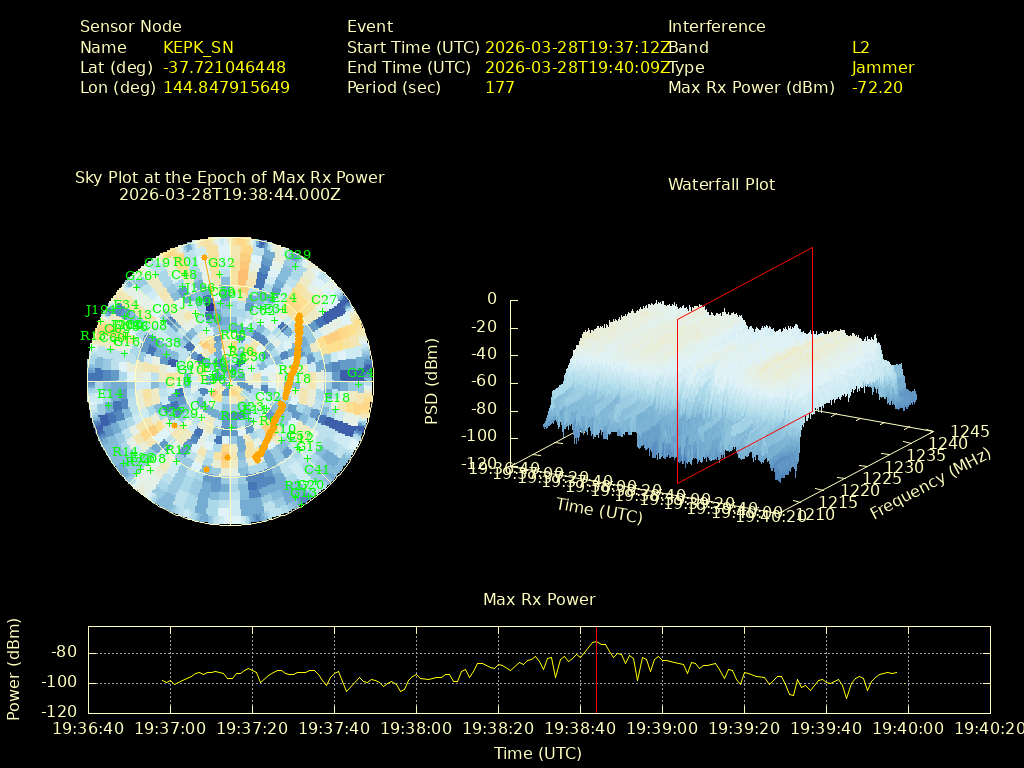
Task: Select the latitude value -37.721046448
Action: point(224,68)
